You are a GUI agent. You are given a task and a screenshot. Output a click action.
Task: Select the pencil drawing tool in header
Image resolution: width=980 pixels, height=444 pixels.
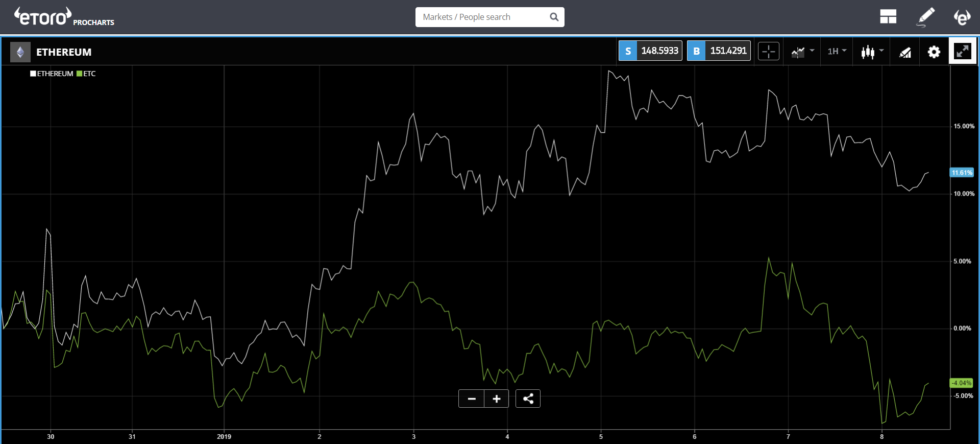[926, 17]
